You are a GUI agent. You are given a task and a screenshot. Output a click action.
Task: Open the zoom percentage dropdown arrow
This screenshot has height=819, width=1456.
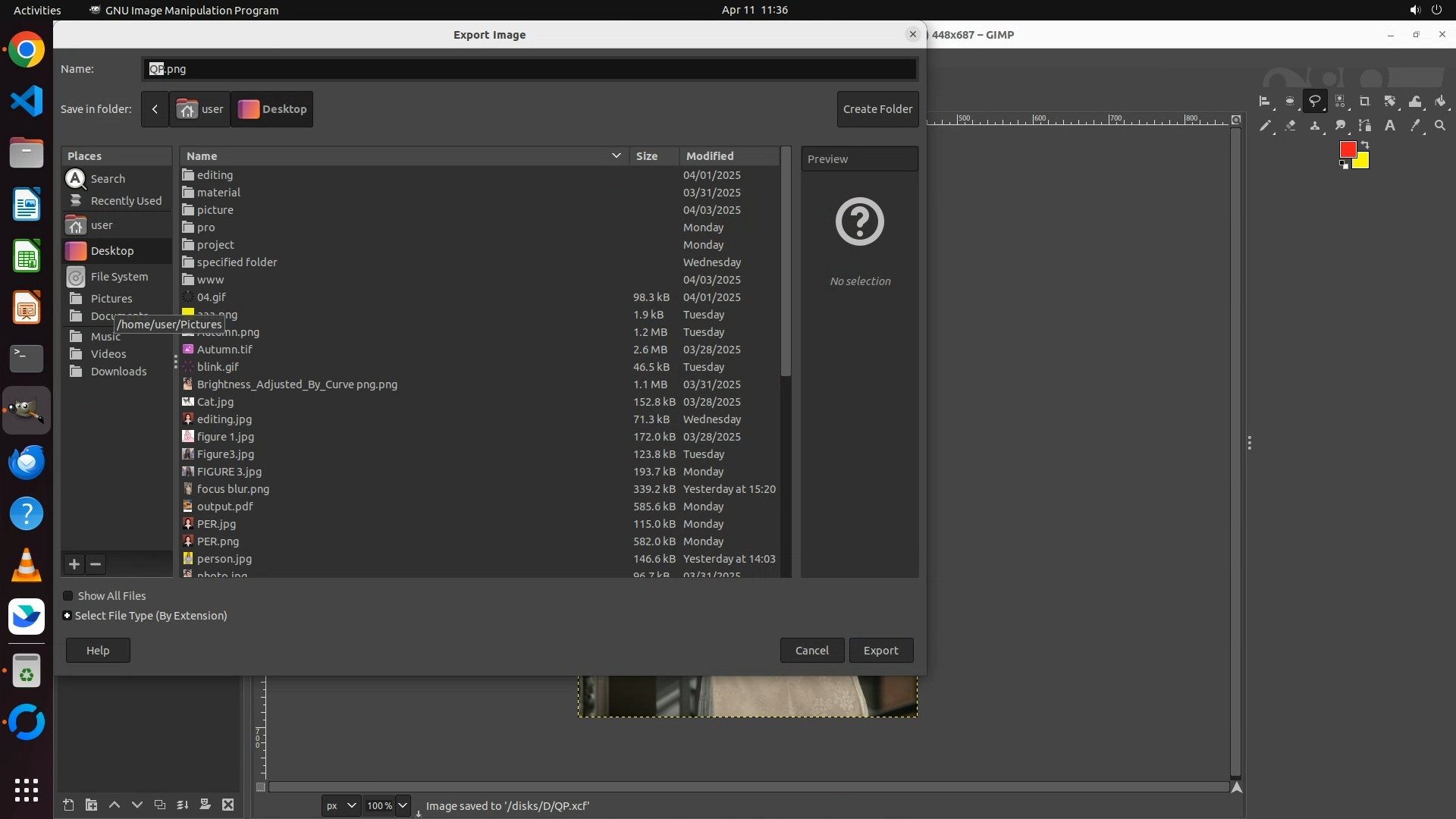[403, 805]
